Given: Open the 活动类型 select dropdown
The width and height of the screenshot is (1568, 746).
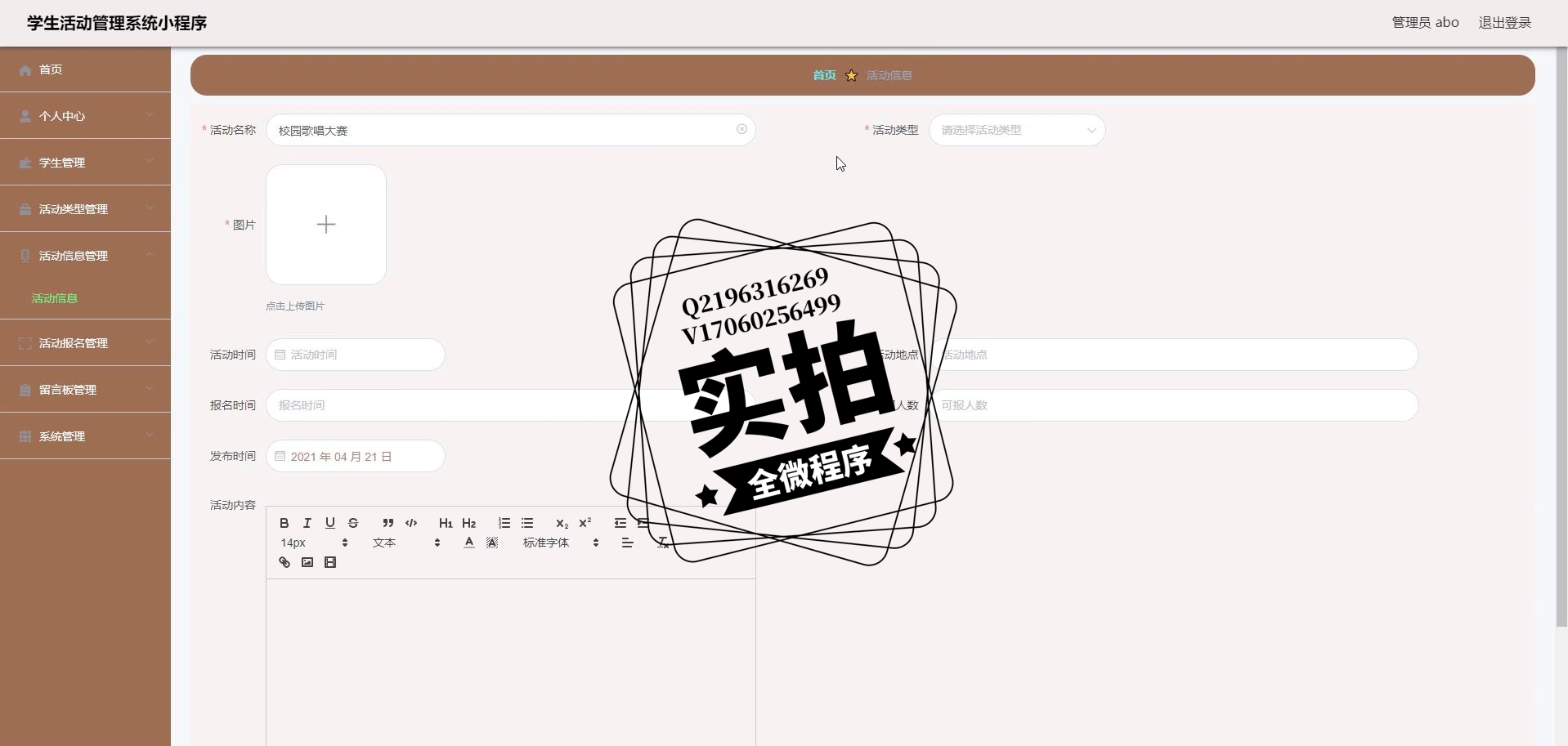Looking at the screenshot, I should [1017, 130].
